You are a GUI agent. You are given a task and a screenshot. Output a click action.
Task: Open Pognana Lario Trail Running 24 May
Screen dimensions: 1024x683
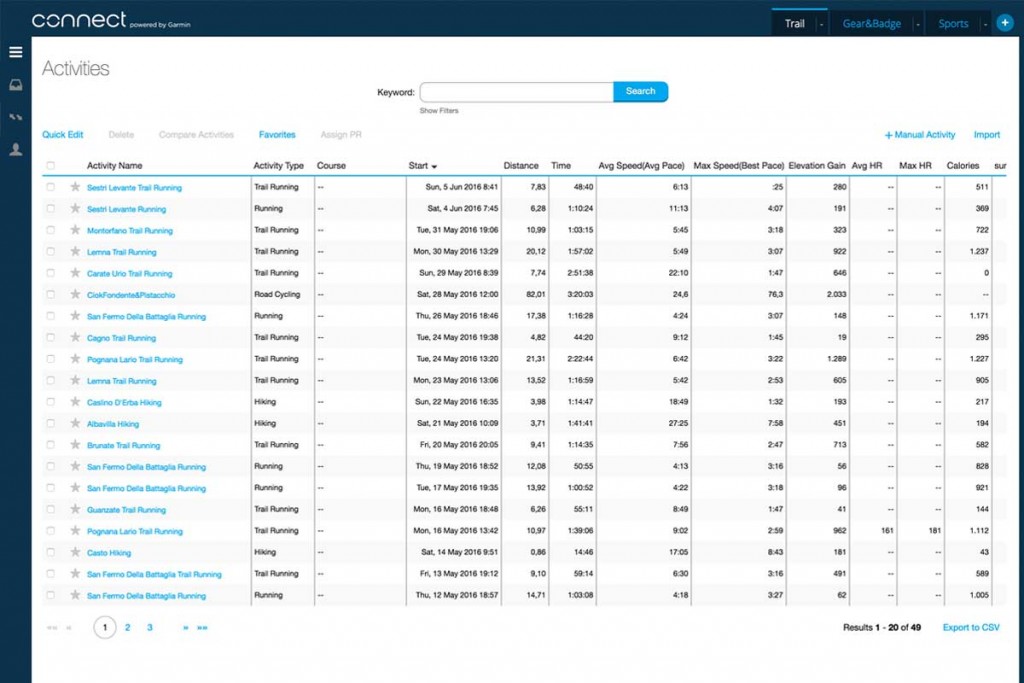(x=135, y=359)
